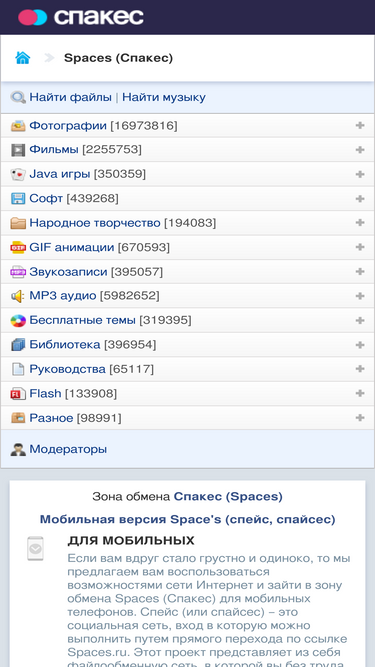The image size is (375, 667).
Task: Expand the Бесплатные темы plus sign
Action: coord(360,320)
